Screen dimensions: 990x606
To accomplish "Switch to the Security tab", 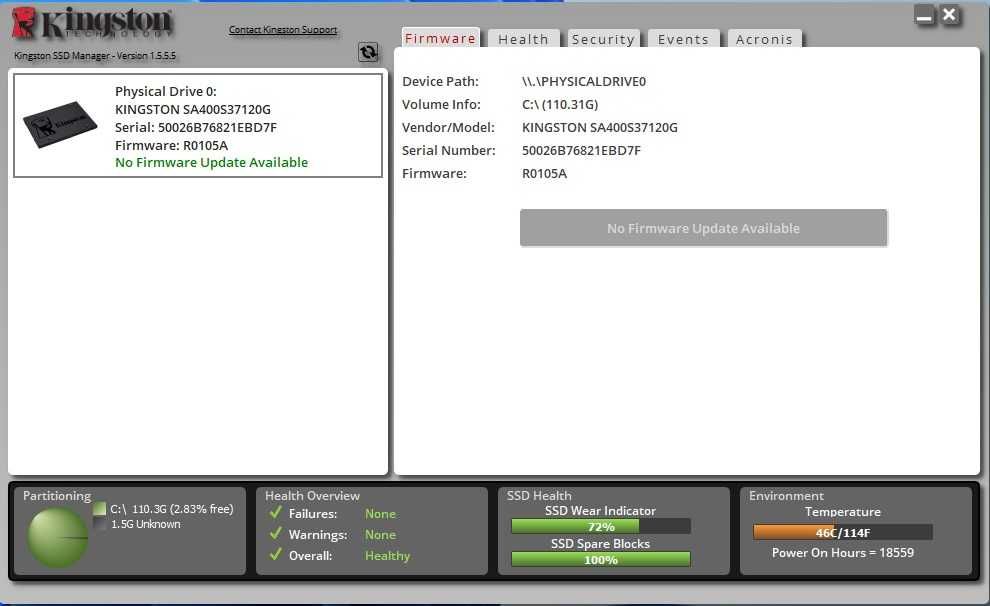I will pos(603,39).
